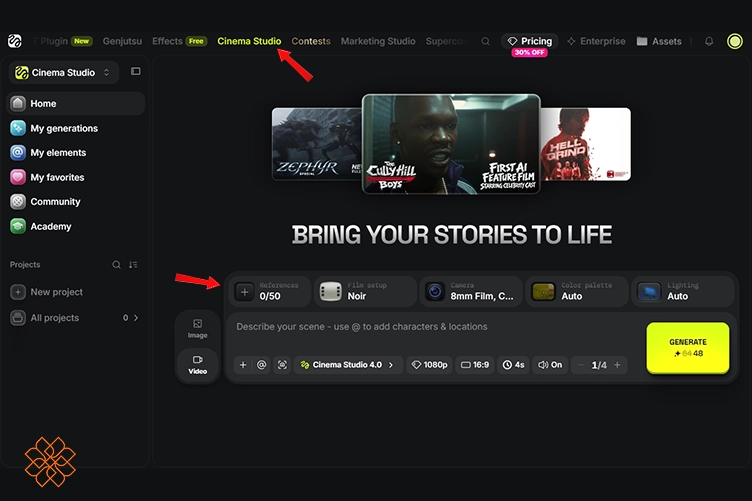Open the Contests nav item

coord(311,41)
